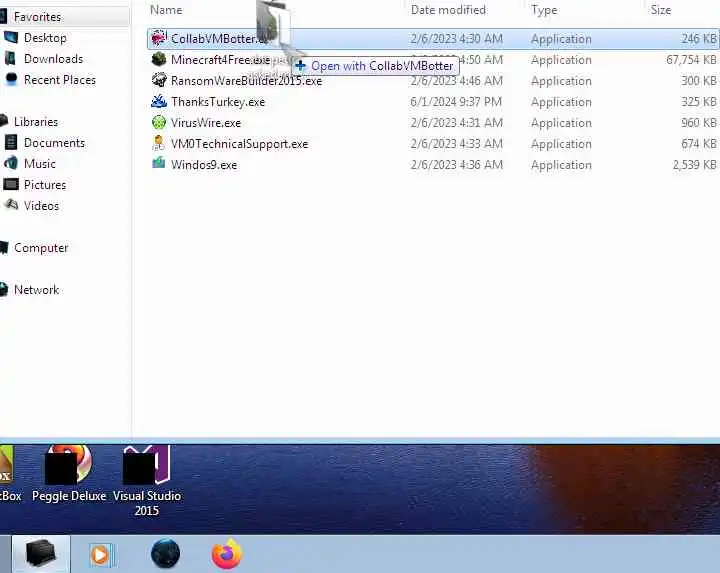
Task: Click the 2,539 KB size cell
Action: (x=694, y=165)
